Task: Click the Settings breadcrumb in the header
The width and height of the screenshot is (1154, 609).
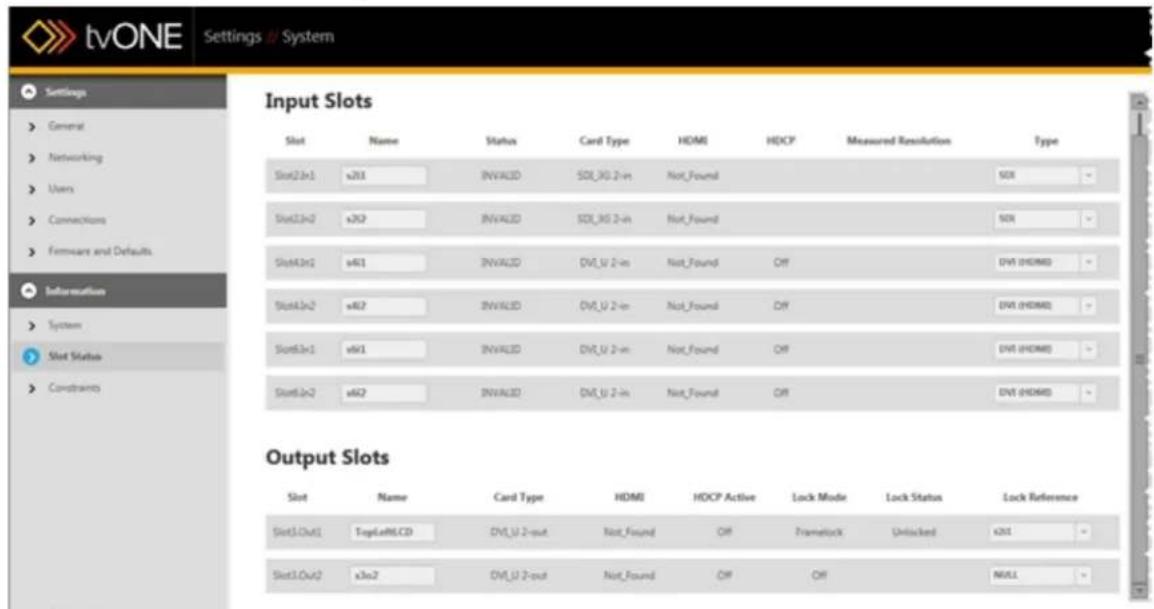Action: coord(233,36)
